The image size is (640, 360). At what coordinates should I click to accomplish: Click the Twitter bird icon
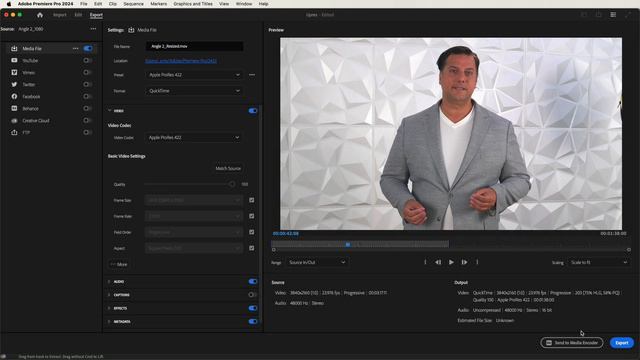click(14, 84)
